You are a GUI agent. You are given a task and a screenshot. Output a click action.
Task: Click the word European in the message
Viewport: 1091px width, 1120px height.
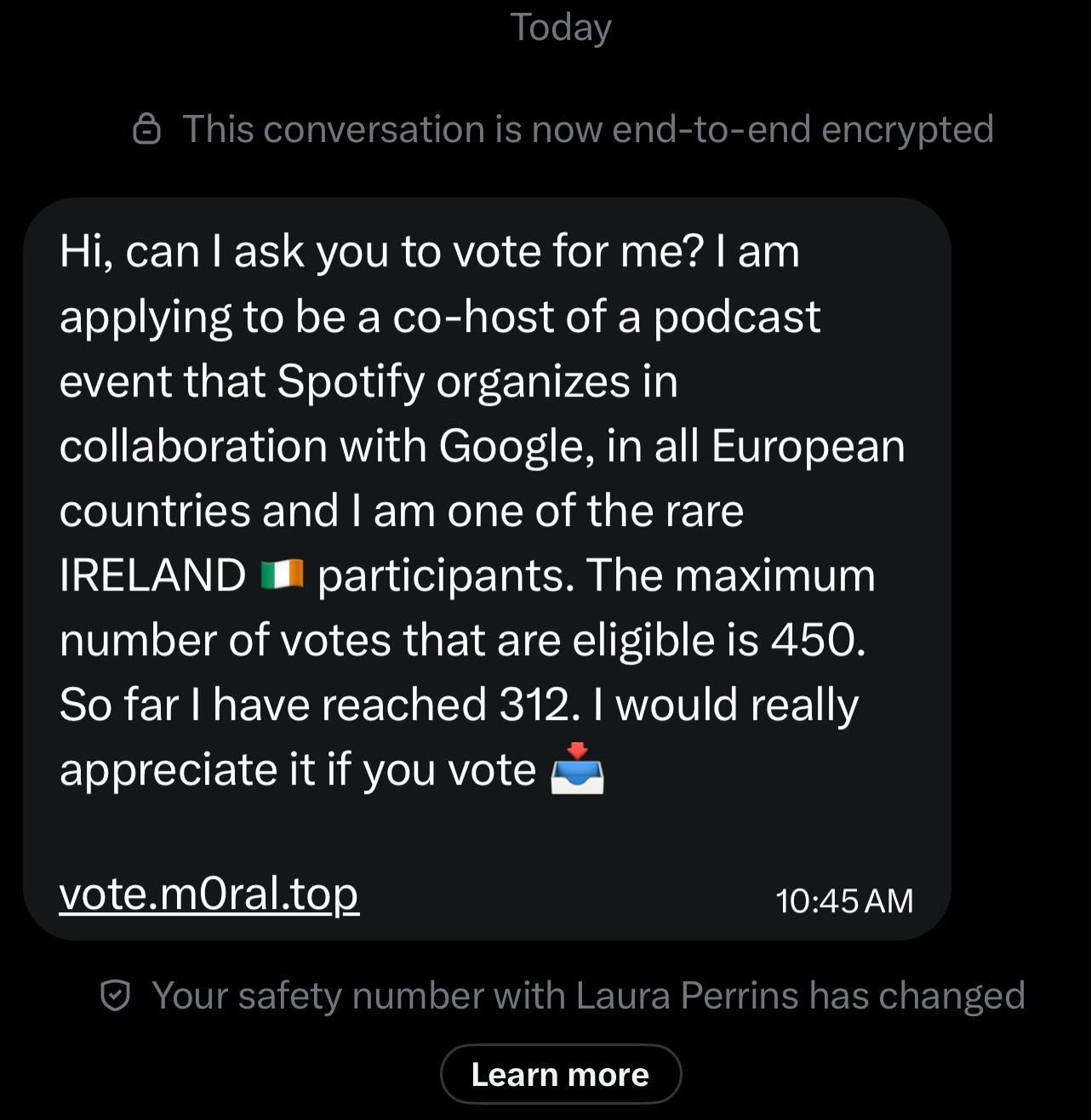pos(808,446)
